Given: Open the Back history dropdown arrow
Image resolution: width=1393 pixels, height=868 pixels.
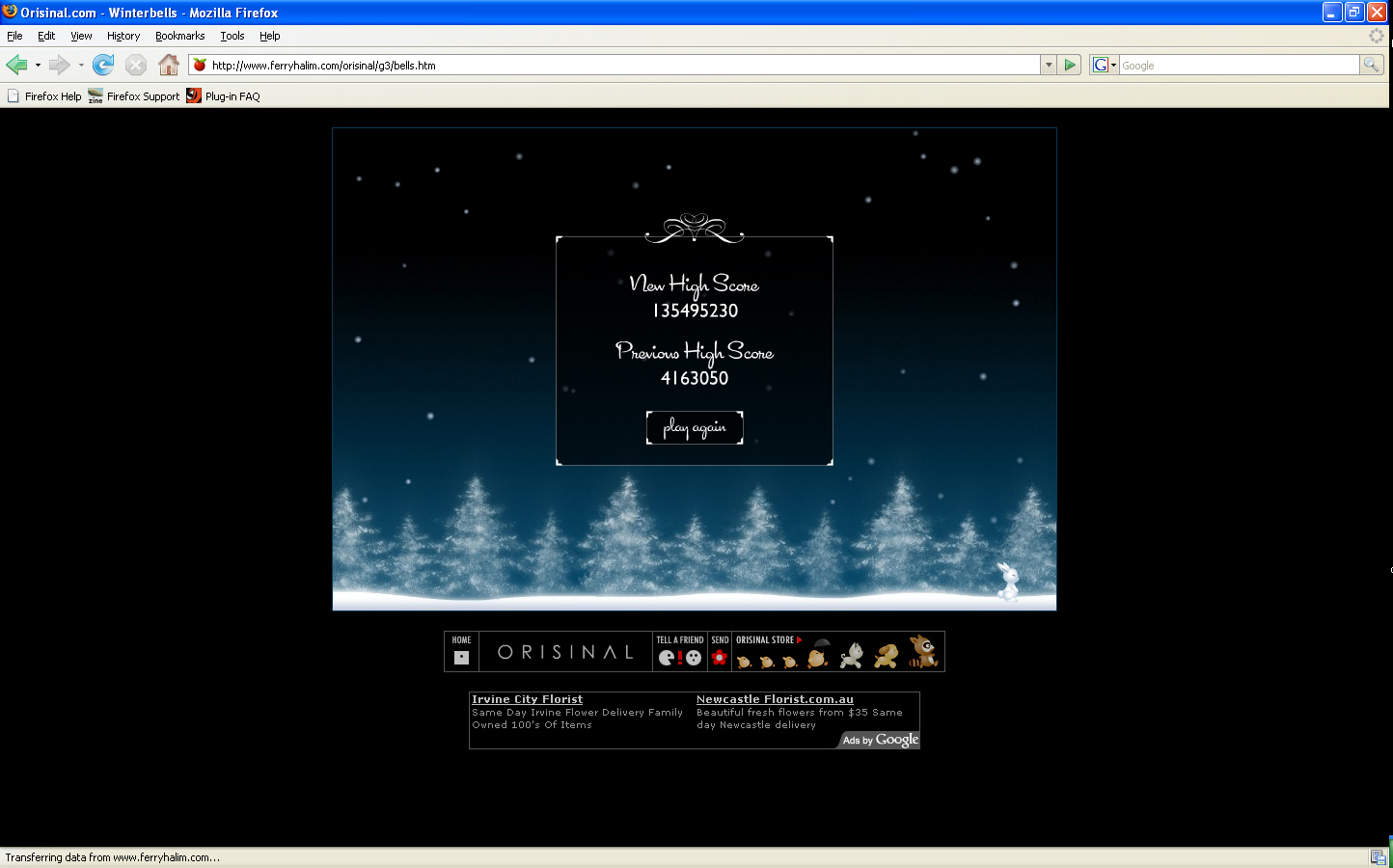Looking at the screenshot, I should click(38, 66).
